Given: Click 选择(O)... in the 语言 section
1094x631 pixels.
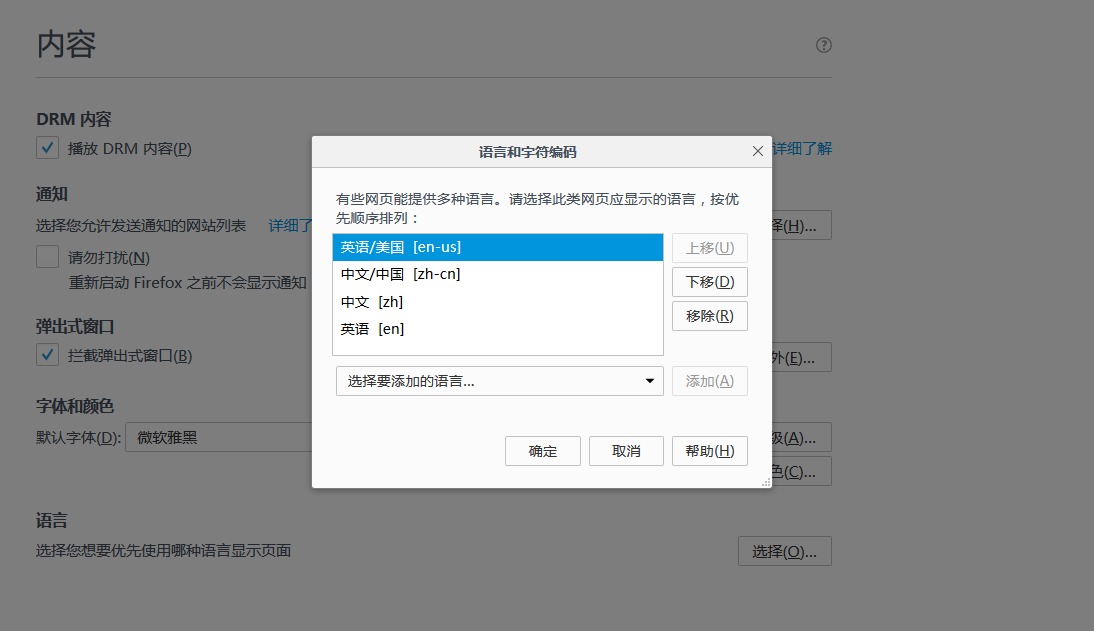Looking at the screenshot, I should click(x=784, y=550).
